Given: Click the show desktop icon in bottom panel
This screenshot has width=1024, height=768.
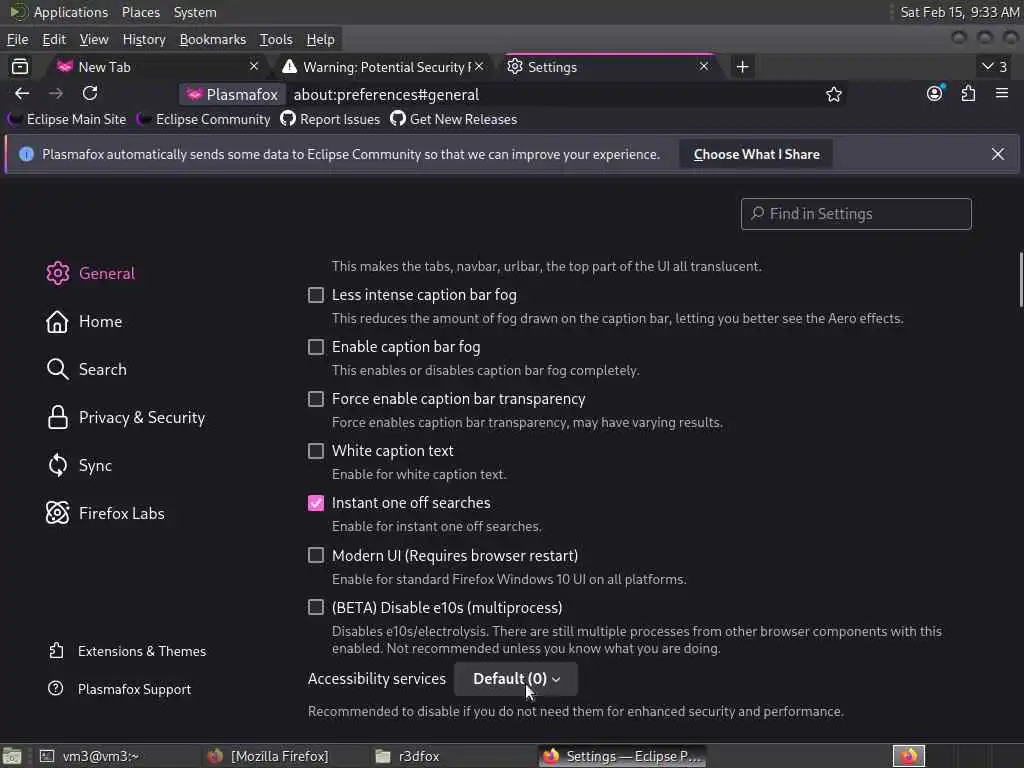Looking at the screenshot, I should [12, 756].
